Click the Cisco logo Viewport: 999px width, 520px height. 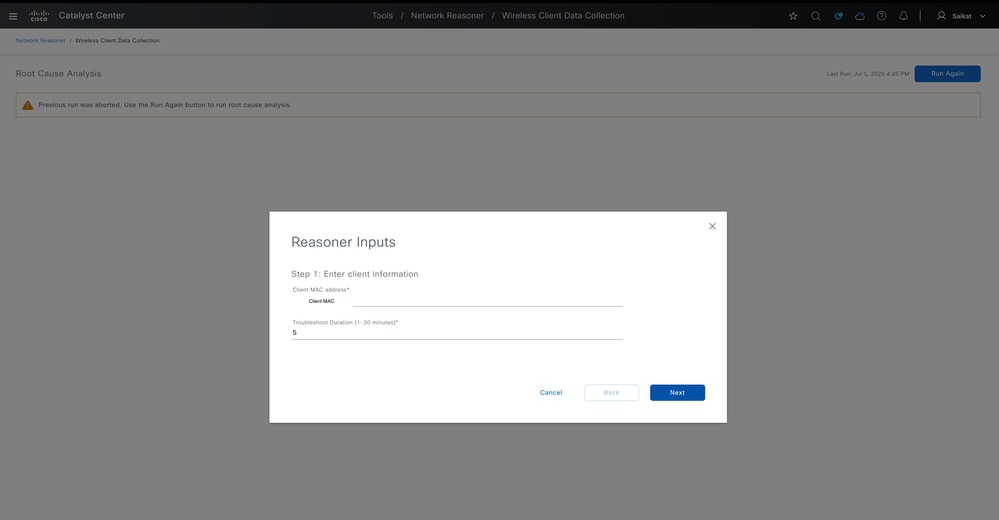tap(39, 16)
